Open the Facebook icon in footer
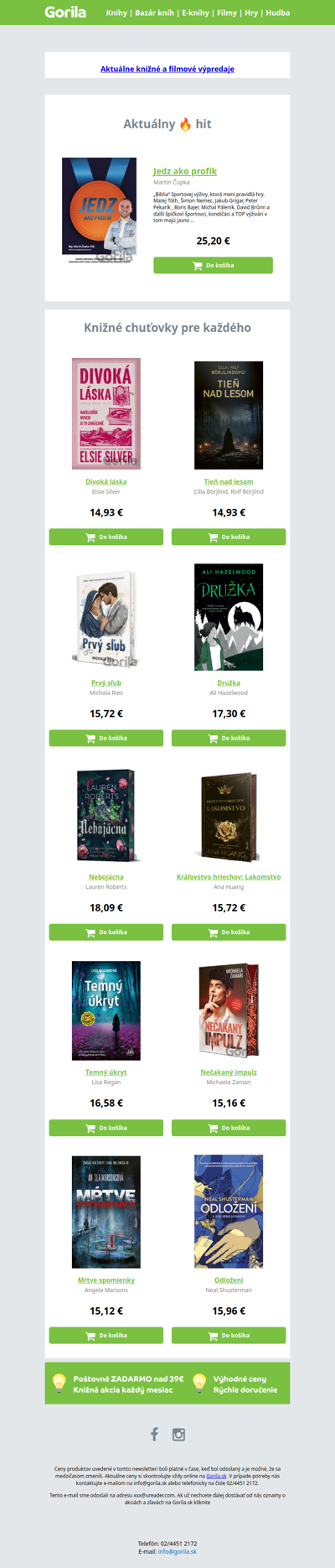The image size is (335, 1568). point(154,1434)
